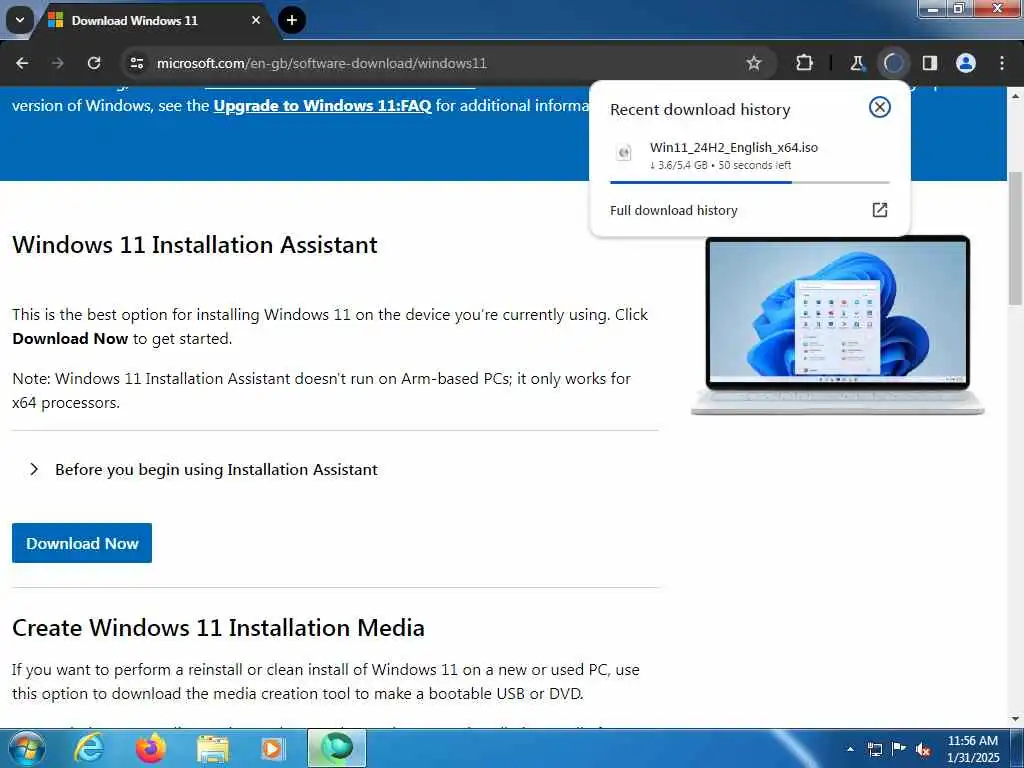The width and height of the screenshot is (1024, 768).
Task: Open Chrome Labs flask icon
Action: (857, 63)
